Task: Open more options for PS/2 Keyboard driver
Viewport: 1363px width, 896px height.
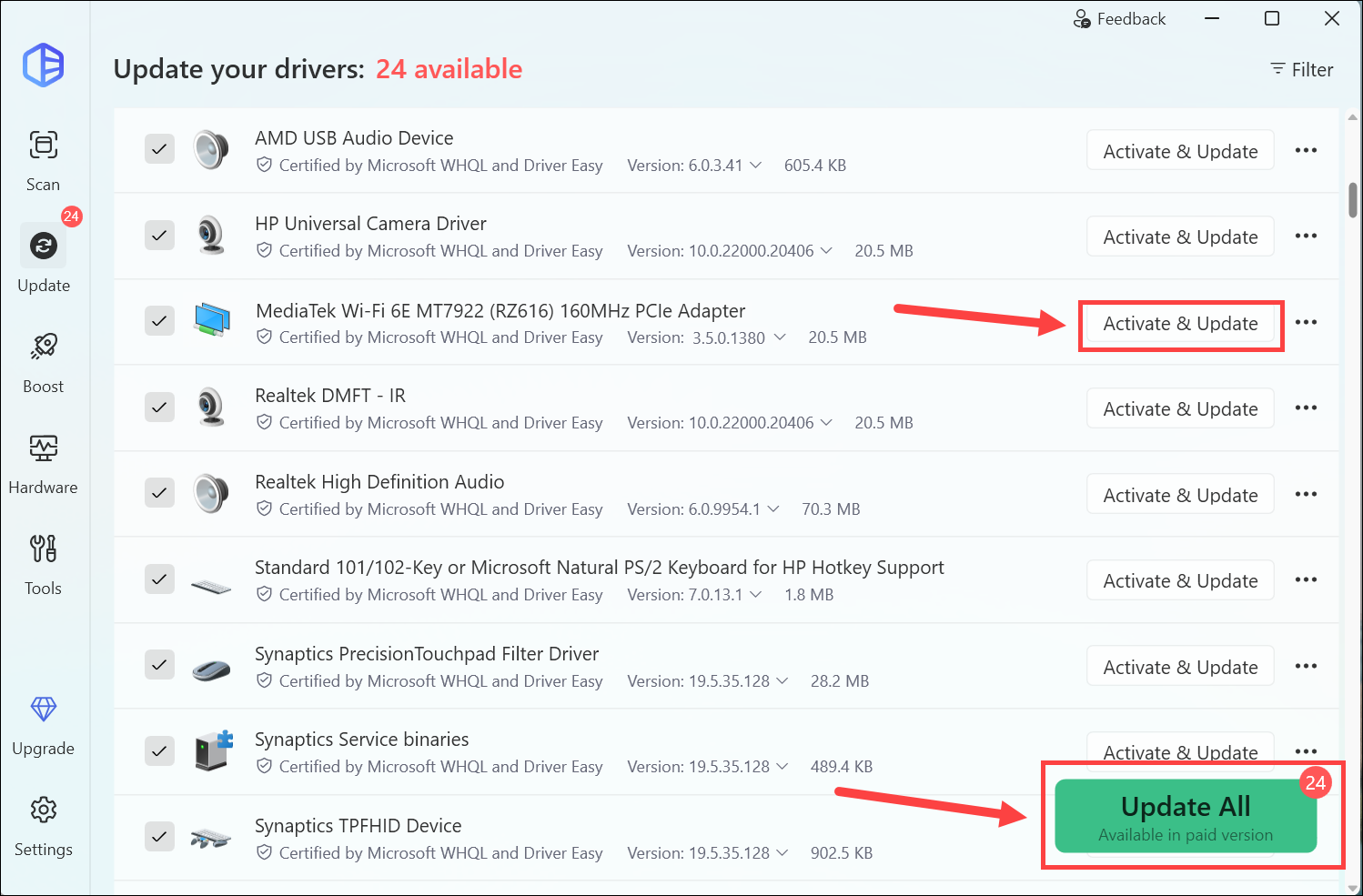Action: (1306, 579)
